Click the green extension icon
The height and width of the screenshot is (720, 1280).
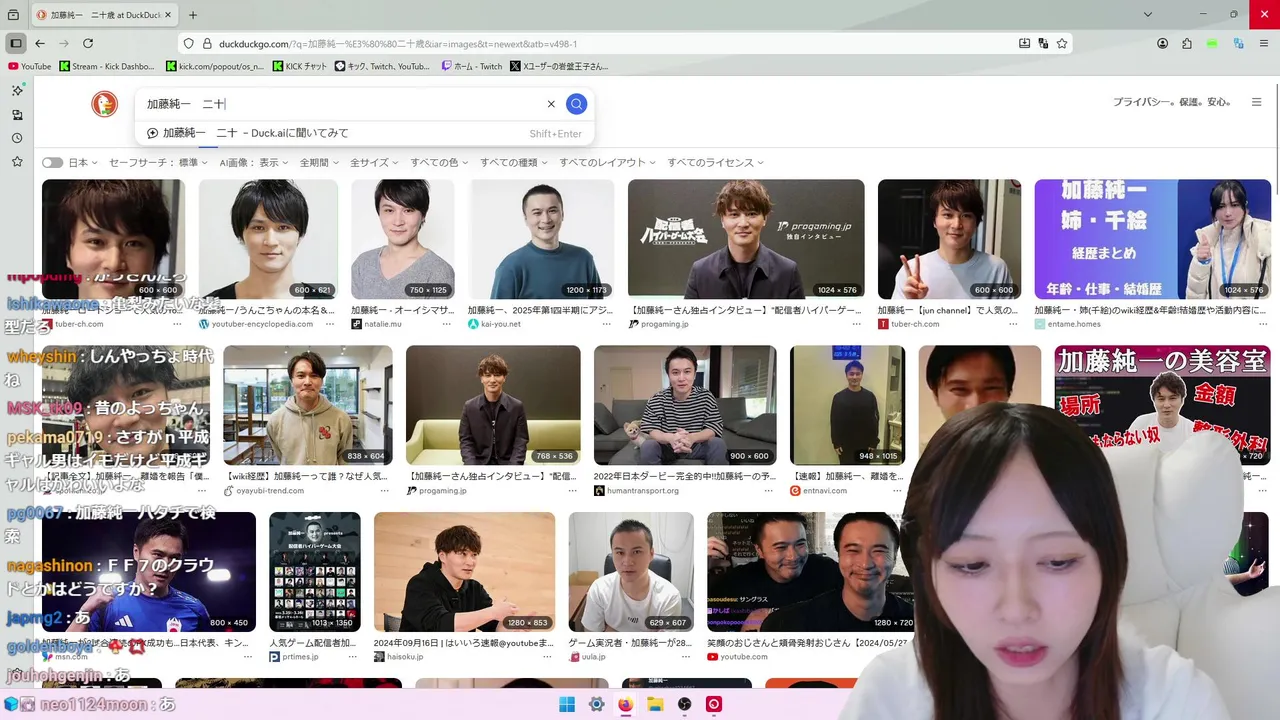tap(1212, 43)
